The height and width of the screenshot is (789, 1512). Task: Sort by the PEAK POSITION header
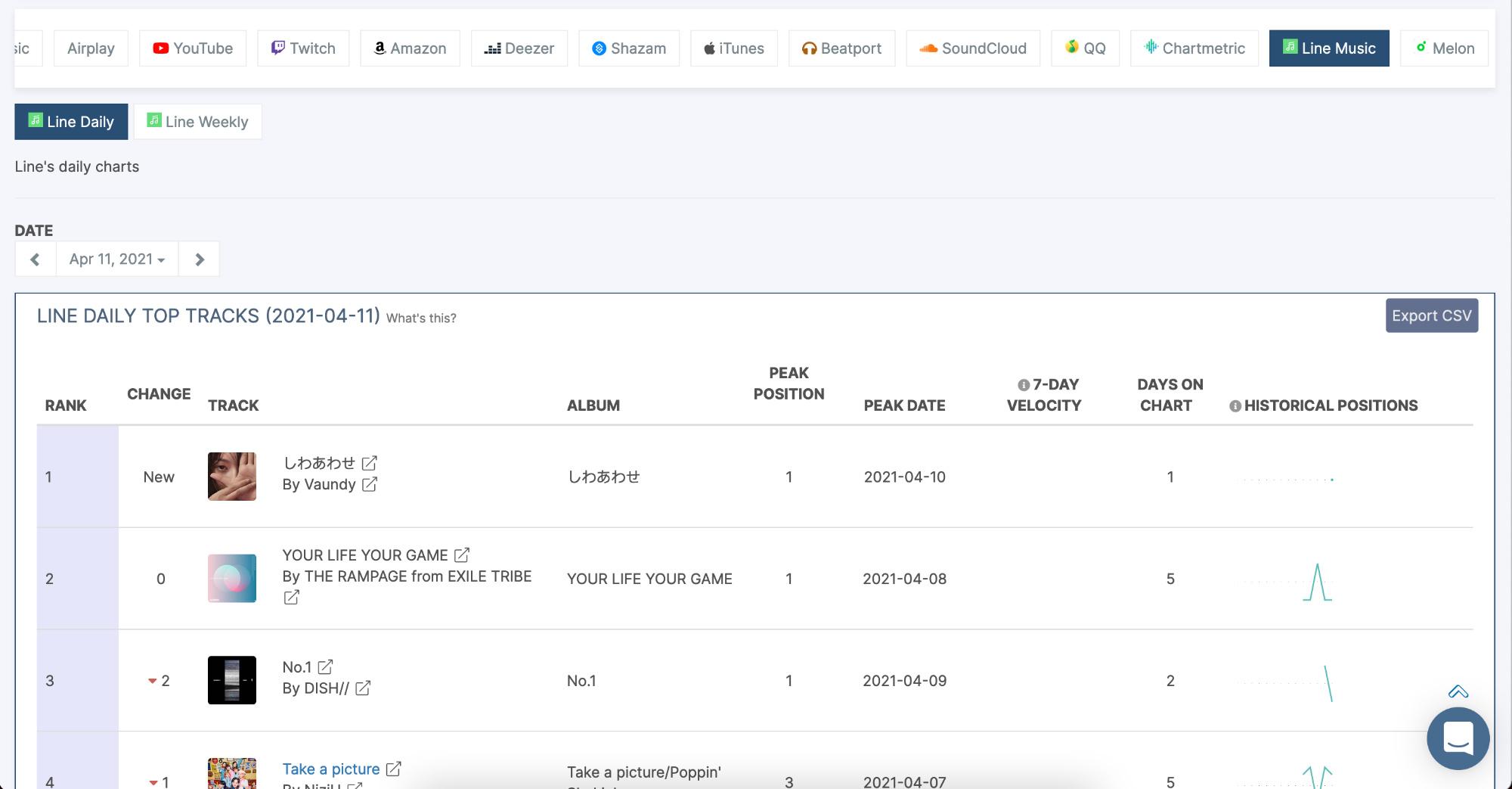point(789,384)
